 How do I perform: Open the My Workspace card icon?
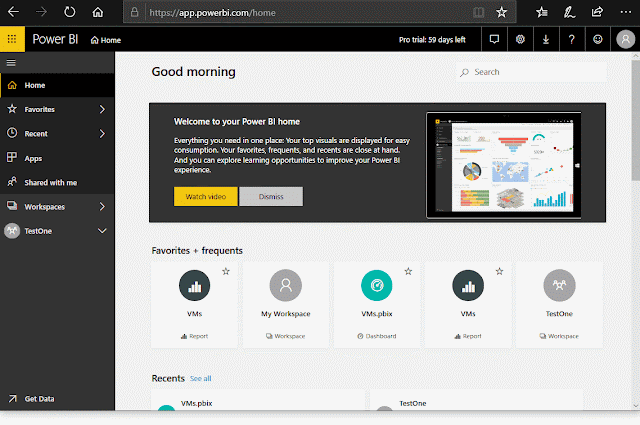[x=286, y=285]
